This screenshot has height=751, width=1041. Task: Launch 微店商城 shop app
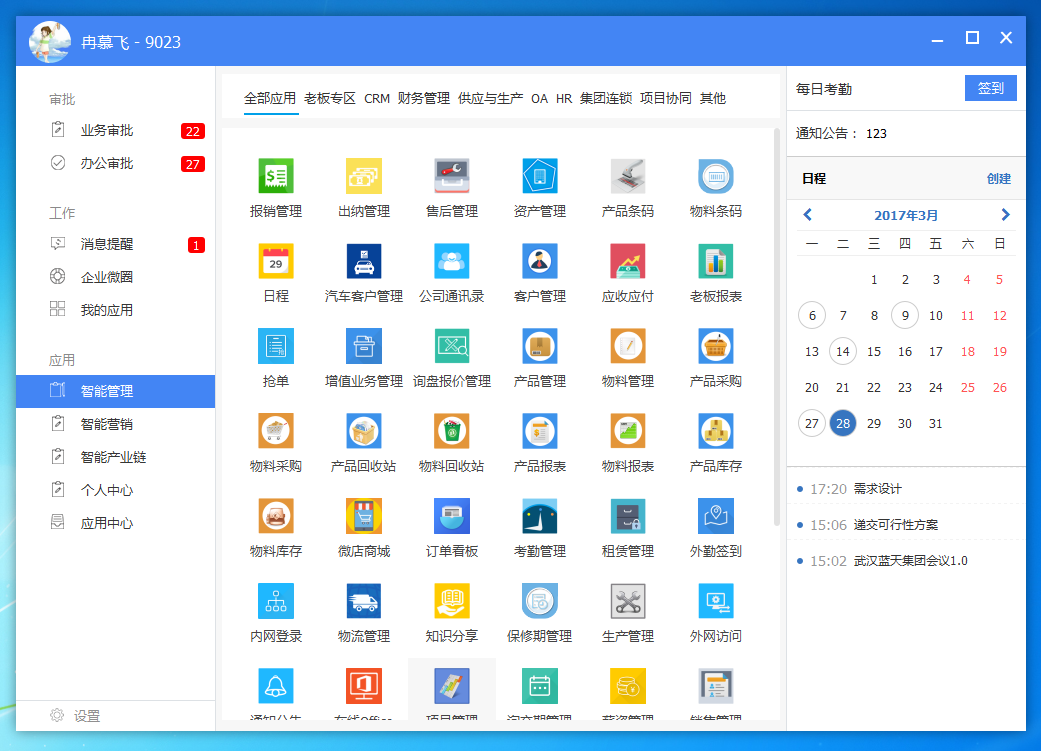[x=364, y=517]
